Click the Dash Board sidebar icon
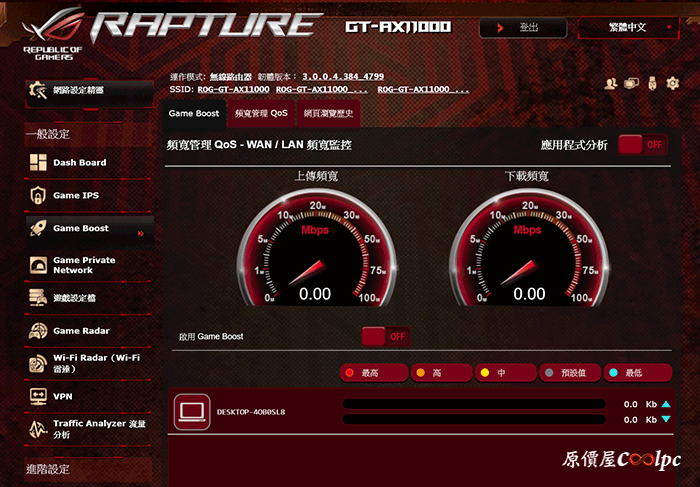This screenshot has height=487, width=700. (x=38, y=162)
